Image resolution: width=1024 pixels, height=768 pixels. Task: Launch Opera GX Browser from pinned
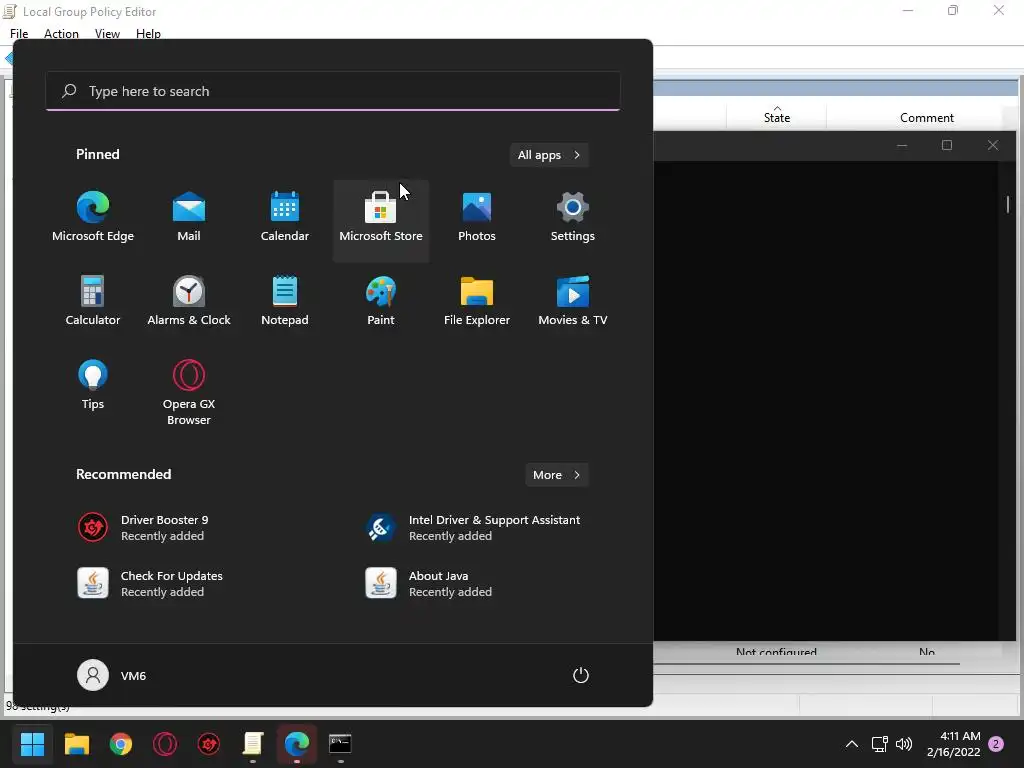point(189,392)
